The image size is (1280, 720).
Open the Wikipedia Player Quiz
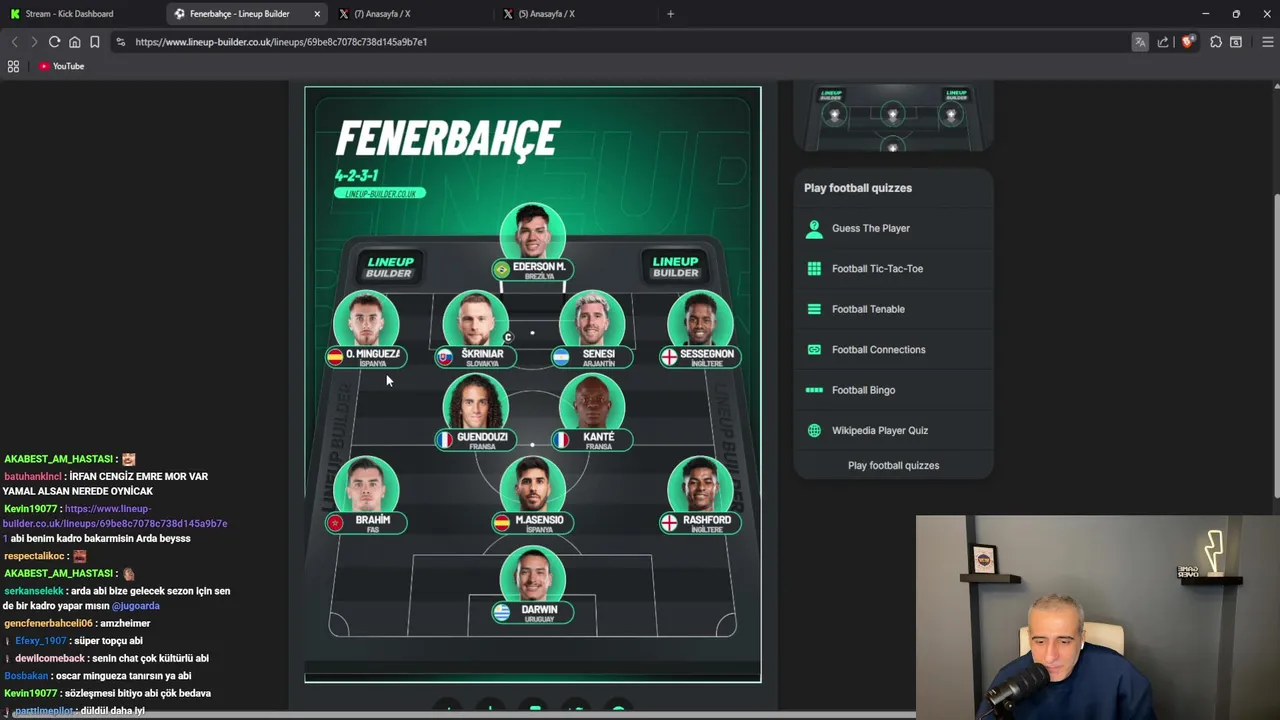(893, 431)
